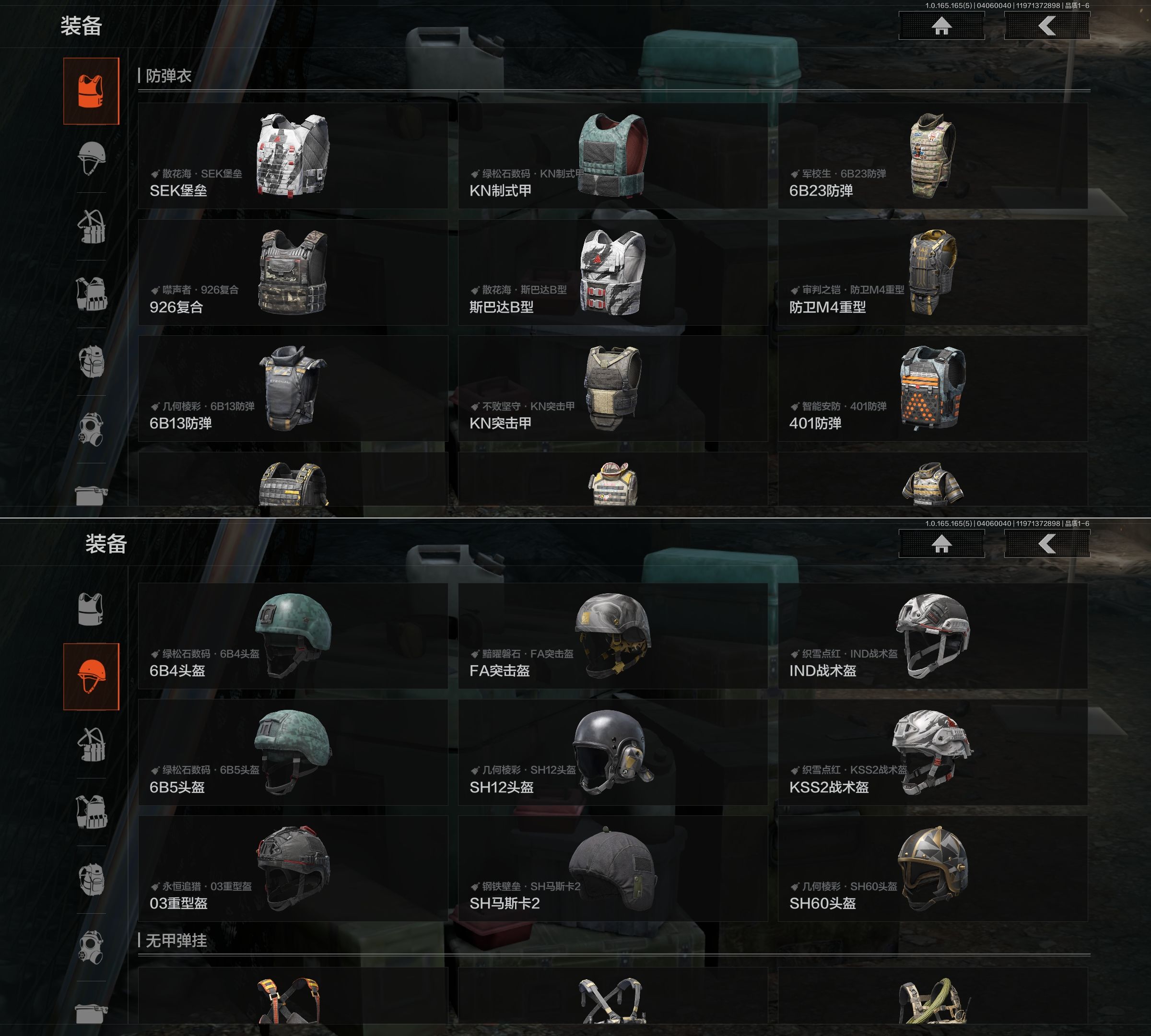This screenshot has width=1151, height=1036.
Task: Open the KSS2战术盔 helmet entry
Action: (x=932, y=752)
